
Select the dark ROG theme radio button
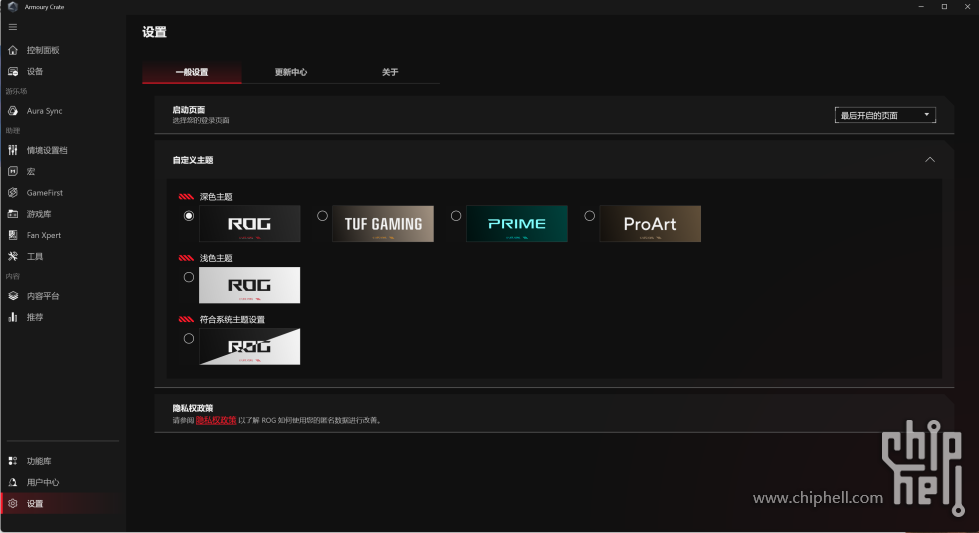coord(189,216)
